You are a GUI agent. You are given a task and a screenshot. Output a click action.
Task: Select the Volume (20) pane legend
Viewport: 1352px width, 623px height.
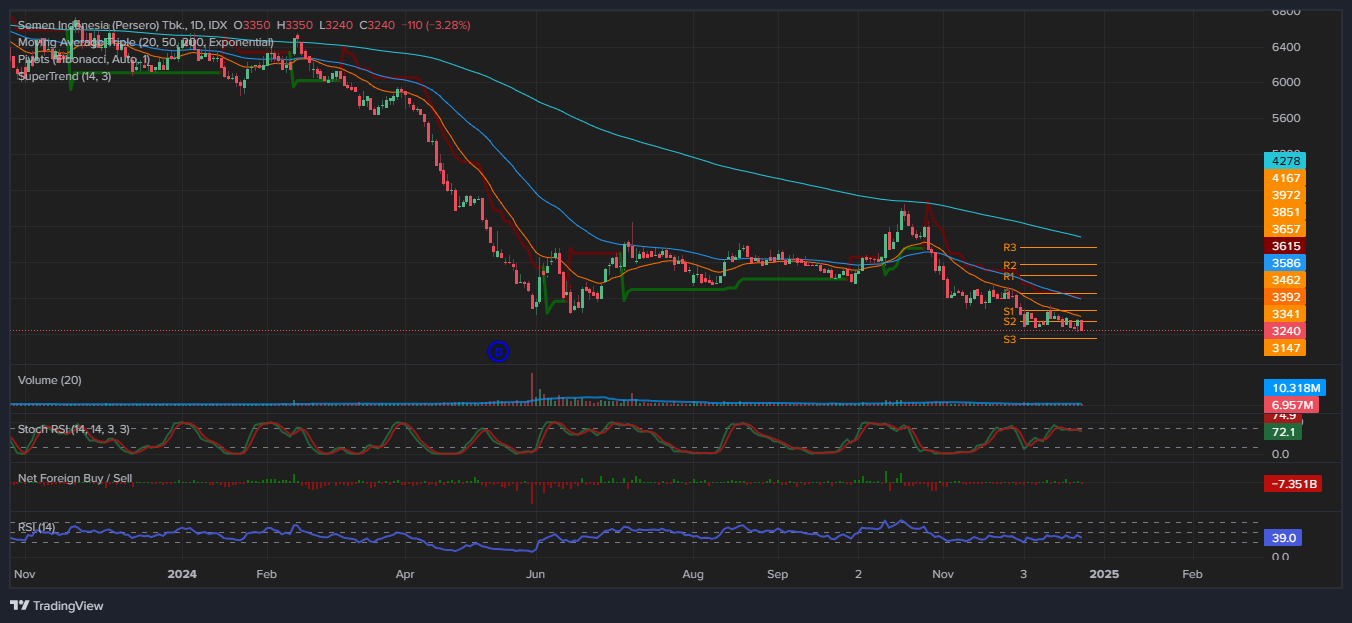click(50, 380)
